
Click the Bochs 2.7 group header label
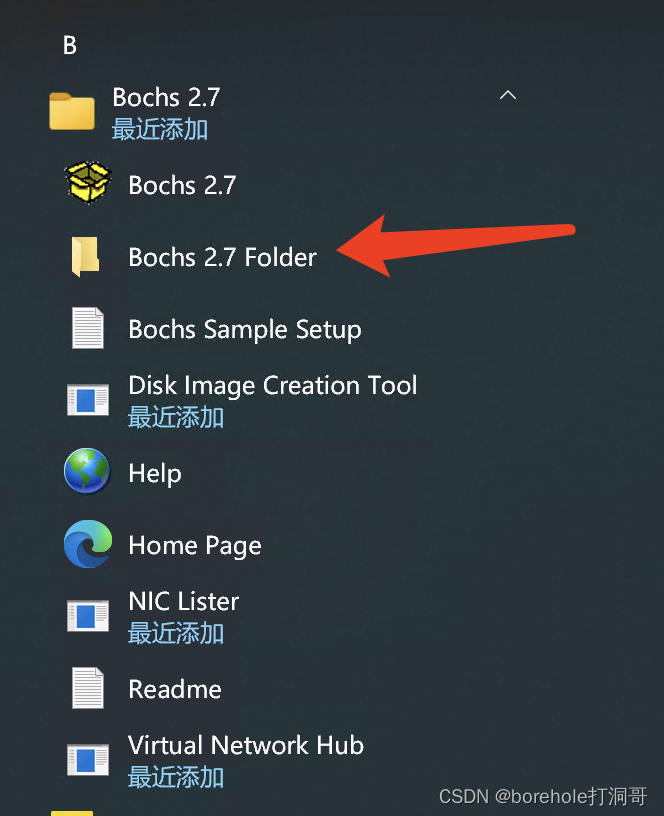pos(166,98)
